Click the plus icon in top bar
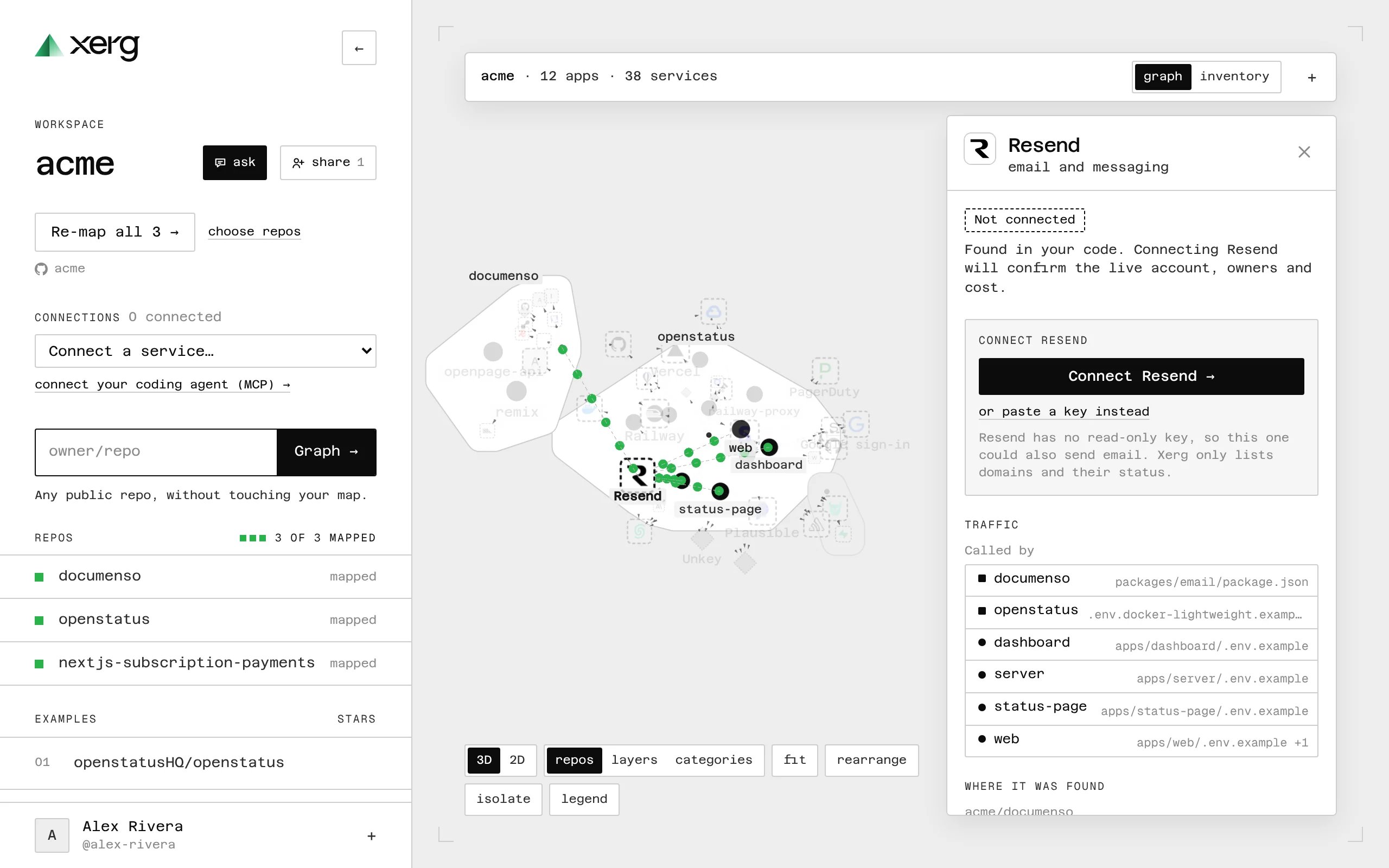Screen dimensions: 1389x868 1311,78
